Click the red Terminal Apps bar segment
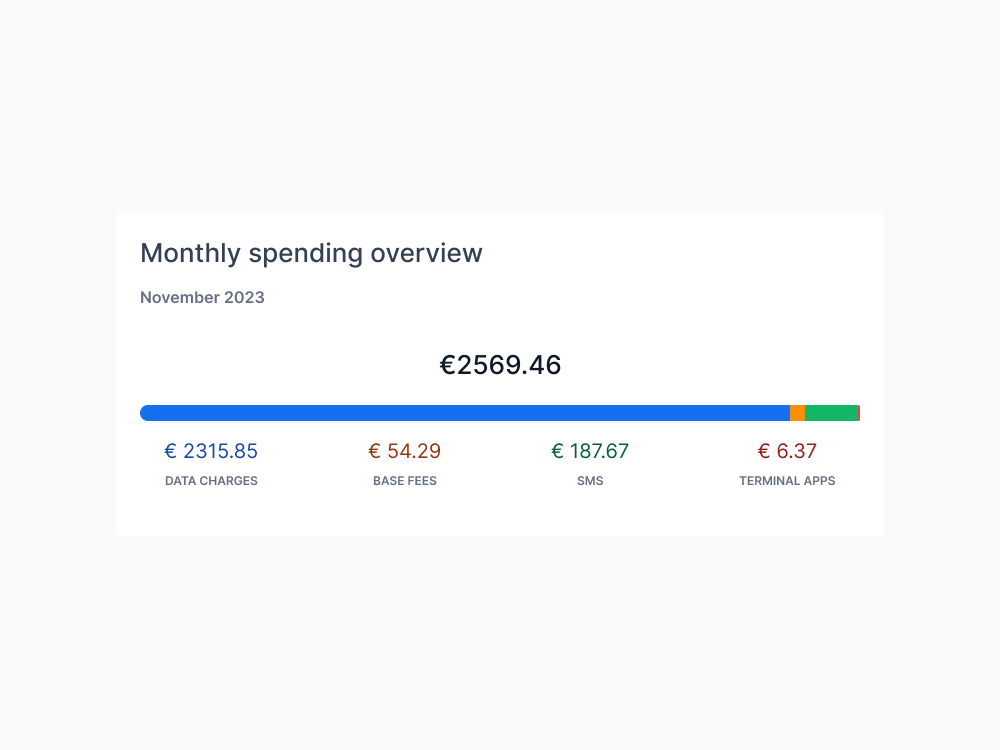Image resolution: width=1000 pixels, height=750 pixels. point(858,412)
